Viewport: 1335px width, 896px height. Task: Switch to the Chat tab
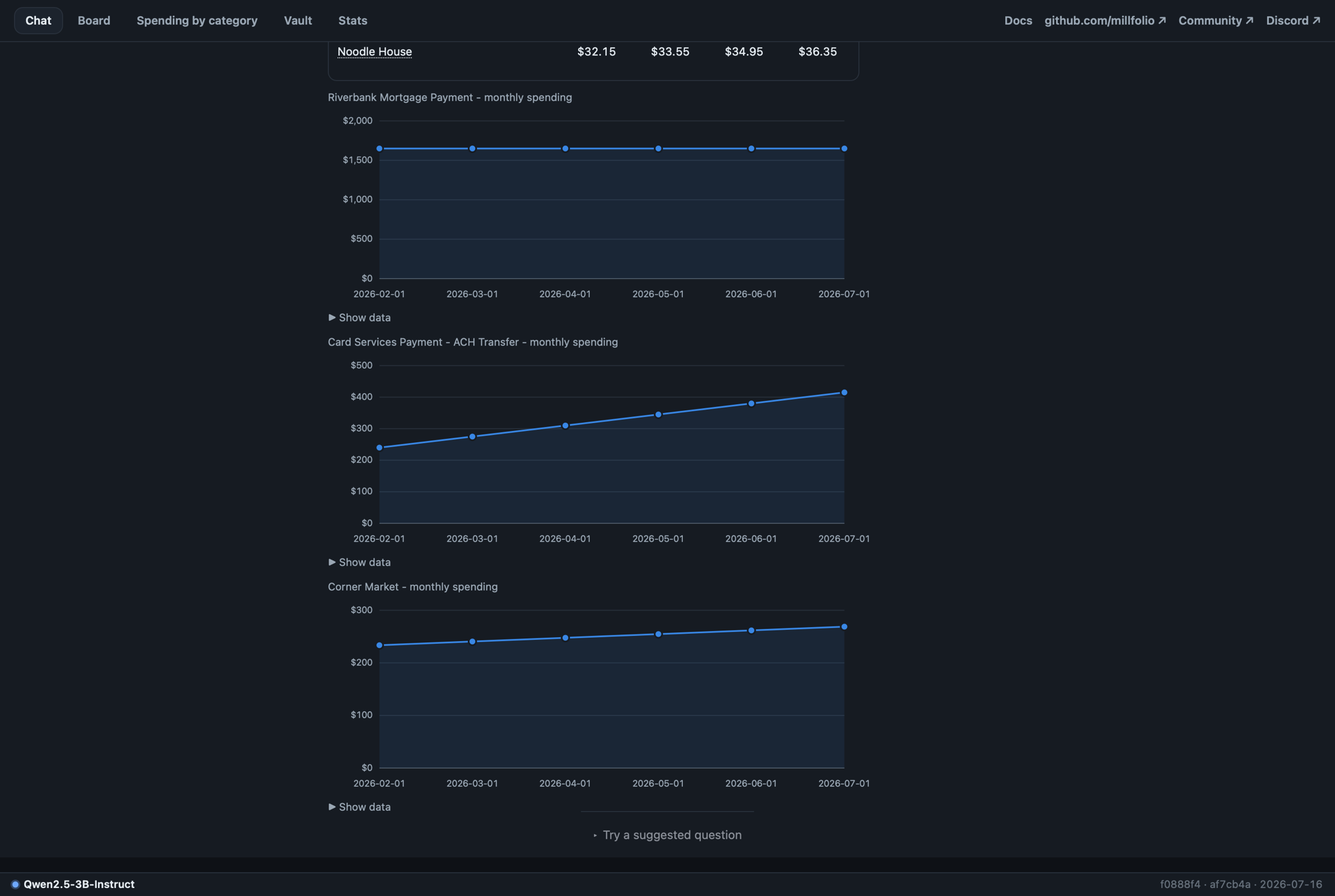tap(38, 21)
